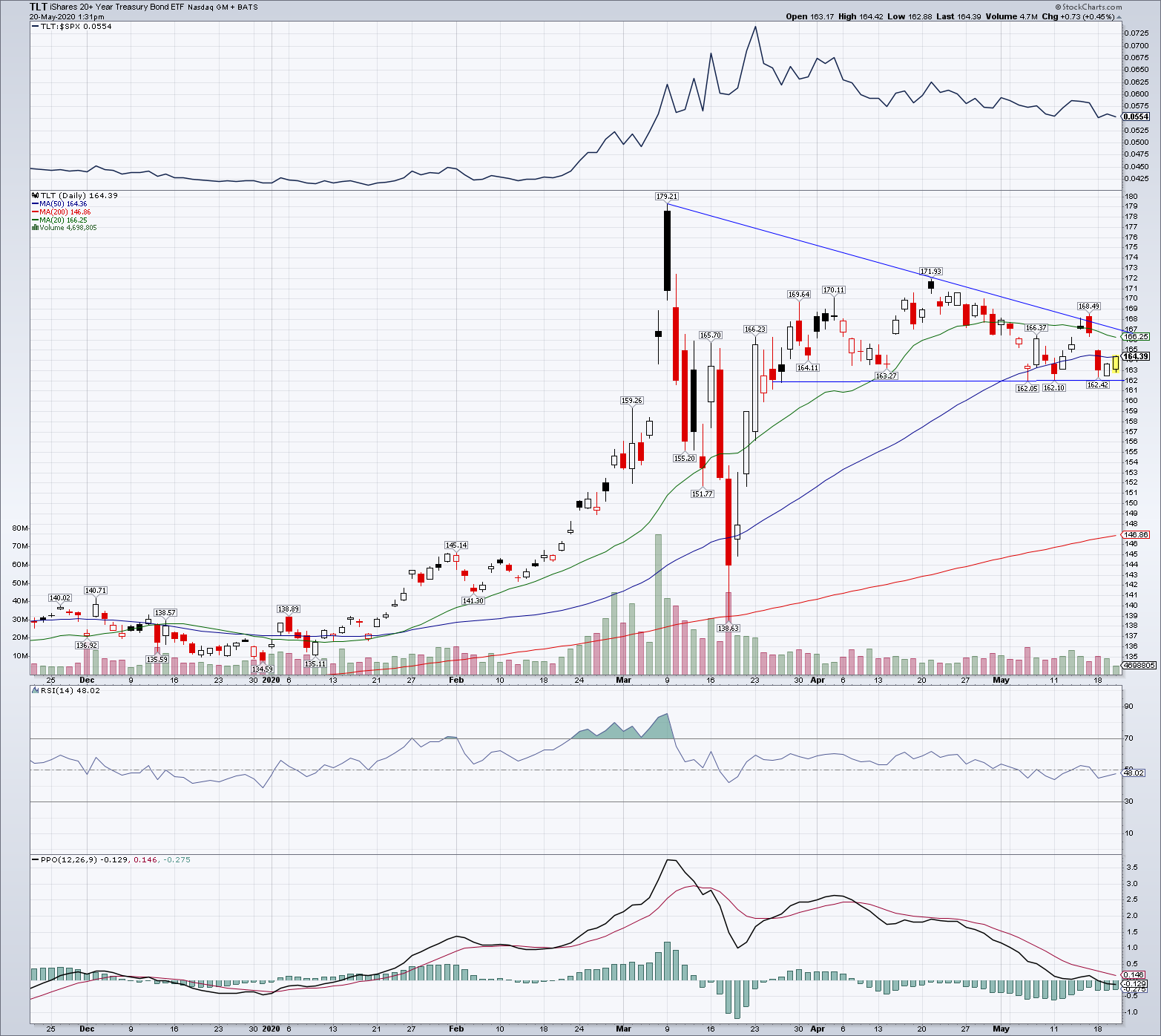This screenshot has height=1036, width=1161.
Task: Click the 'Volume 4.7M' header value
Action: coord(1011,16)
